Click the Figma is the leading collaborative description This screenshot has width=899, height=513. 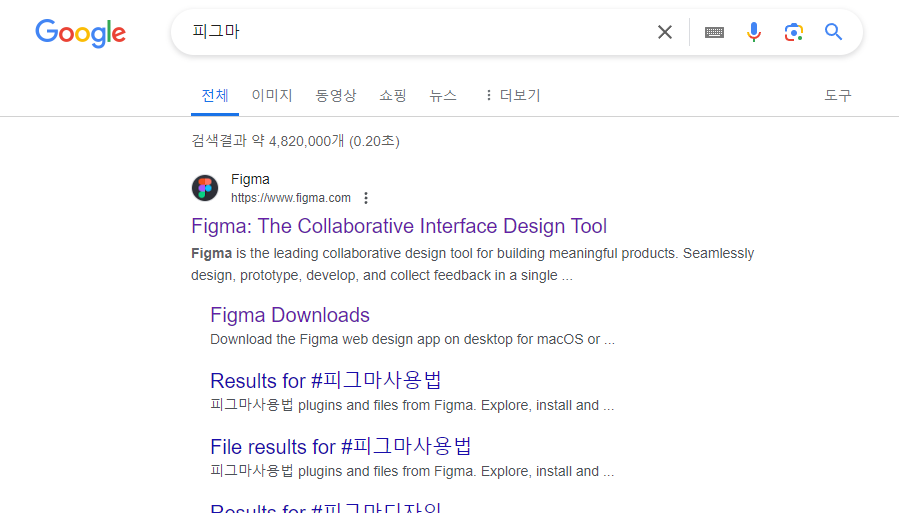[x=472, y=264]
